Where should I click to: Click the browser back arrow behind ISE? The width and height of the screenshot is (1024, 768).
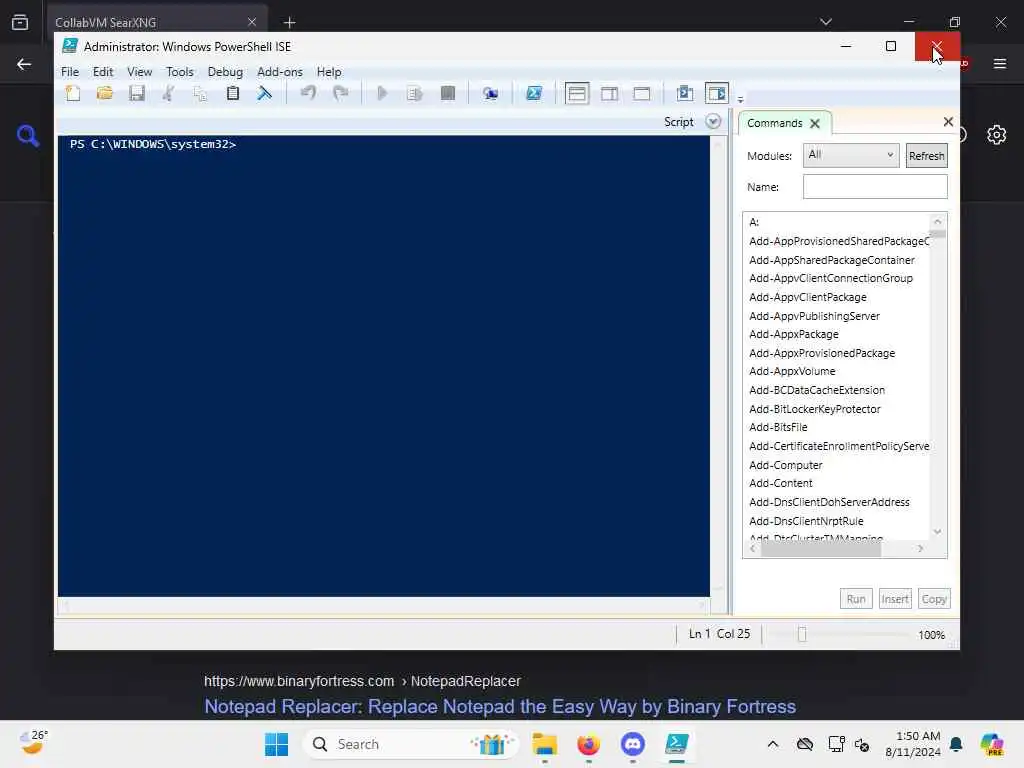[24, 64]
